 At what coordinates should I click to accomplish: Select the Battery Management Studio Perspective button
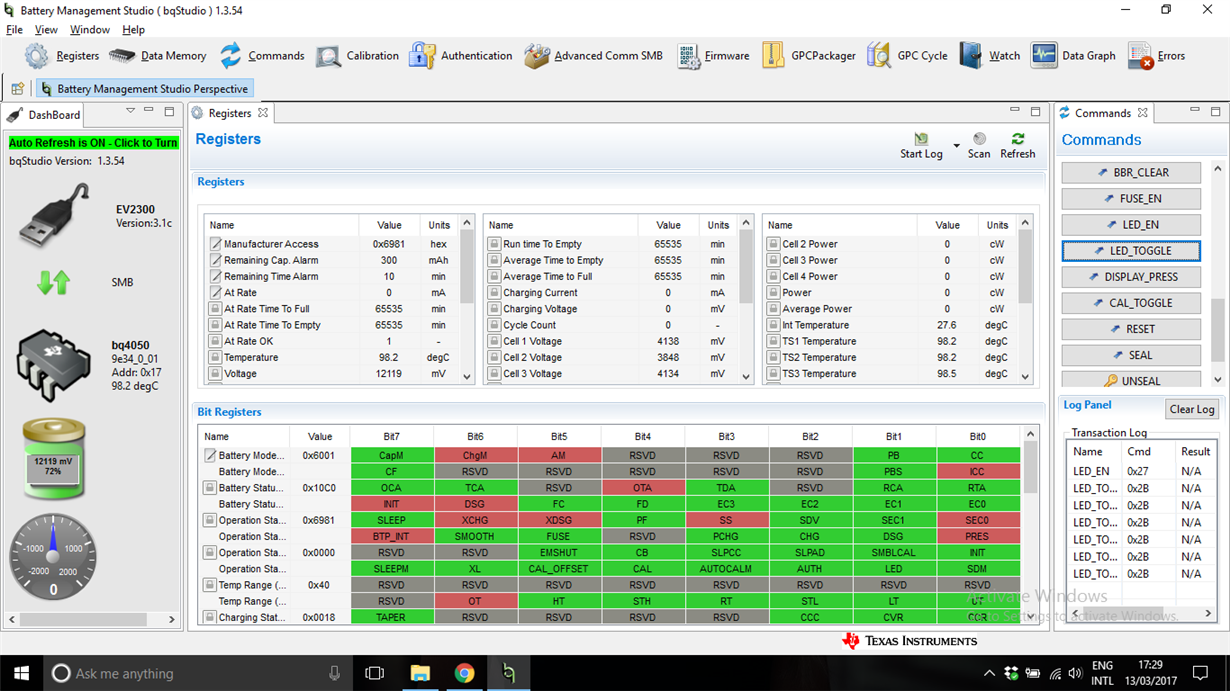(x=144, y=89)
